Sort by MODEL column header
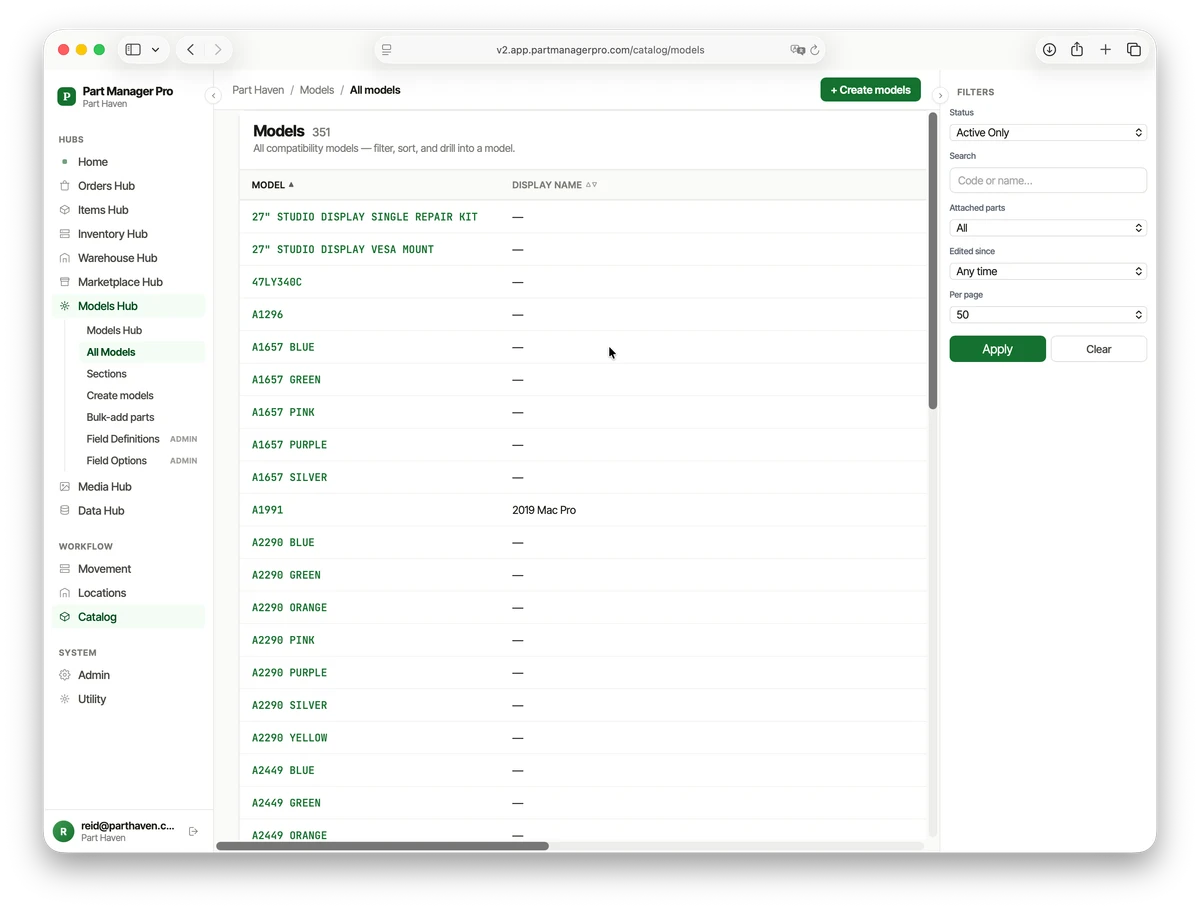 pos(273,185)
